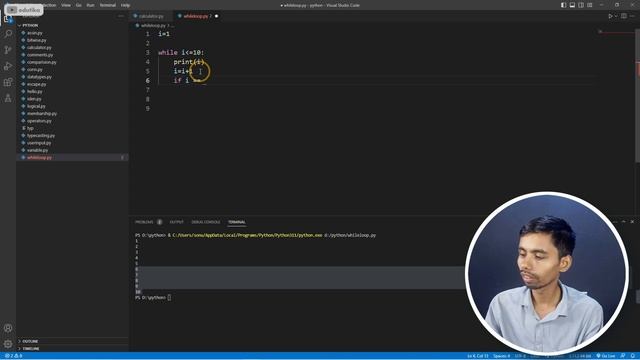The image size is (640, 360).
Task: Select whileloop.py in explorer
Action: coord(73,158)
